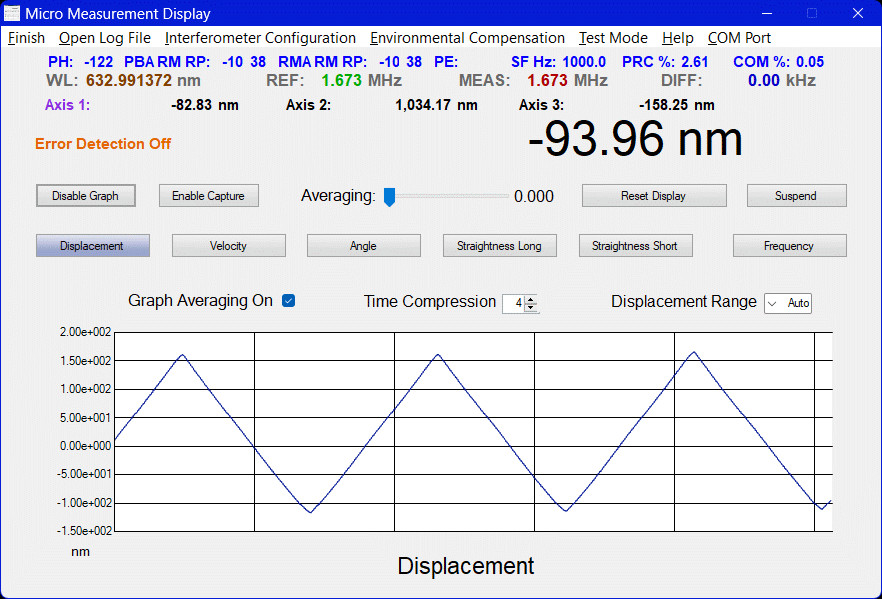Click the -1.50e+002 axis label

tap(84, 530)
